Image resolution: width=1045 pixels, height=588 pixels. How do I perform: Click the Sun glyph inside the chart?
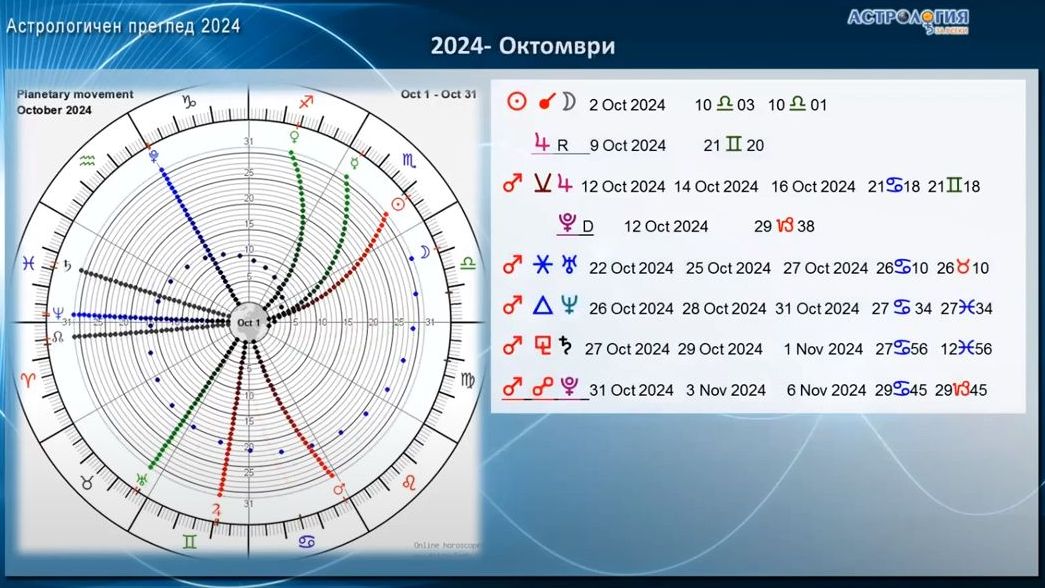pos(399,204)
